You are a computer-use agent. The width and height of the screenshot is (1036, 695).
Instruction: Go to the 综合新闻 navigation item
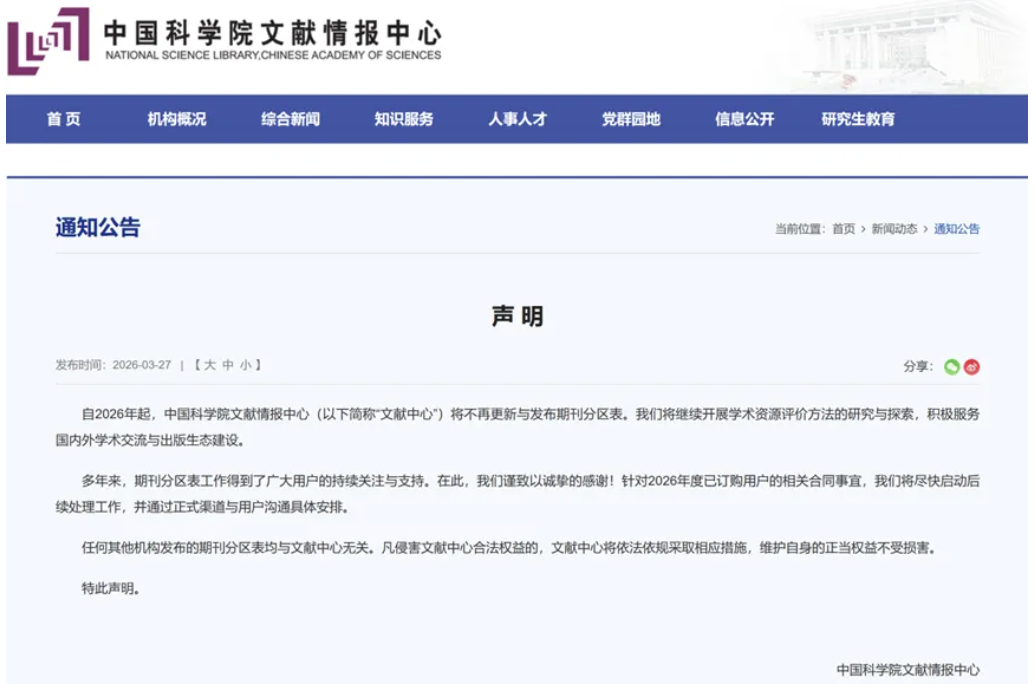[291, 119]
